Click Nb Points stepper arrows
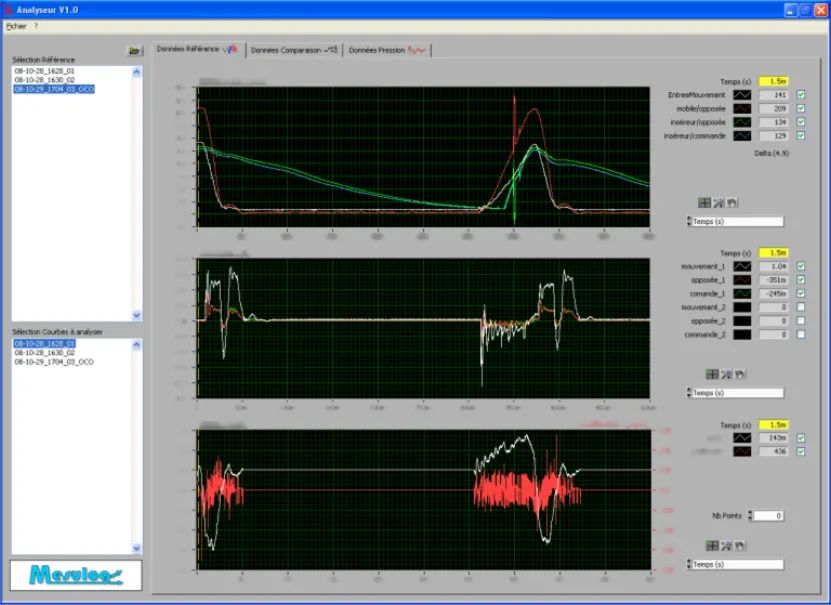 (x=750, y=515)
